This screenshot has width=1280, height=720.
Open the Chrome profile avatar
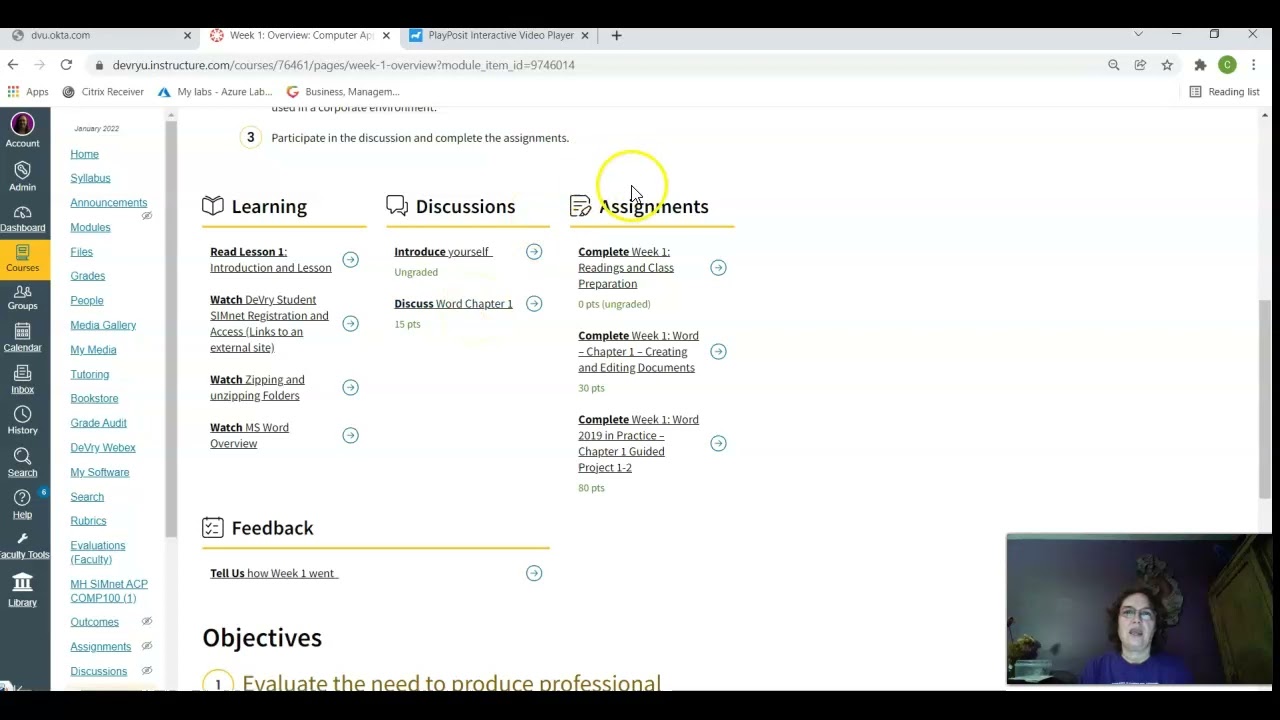pyautogui.click(x=1227, y=65)
